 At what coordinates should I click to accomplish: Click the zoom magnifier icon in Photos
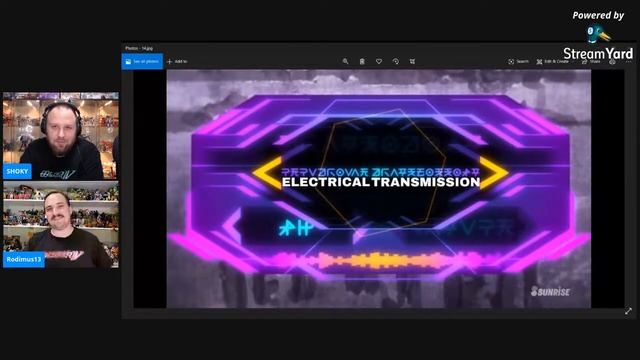point(345,61)
